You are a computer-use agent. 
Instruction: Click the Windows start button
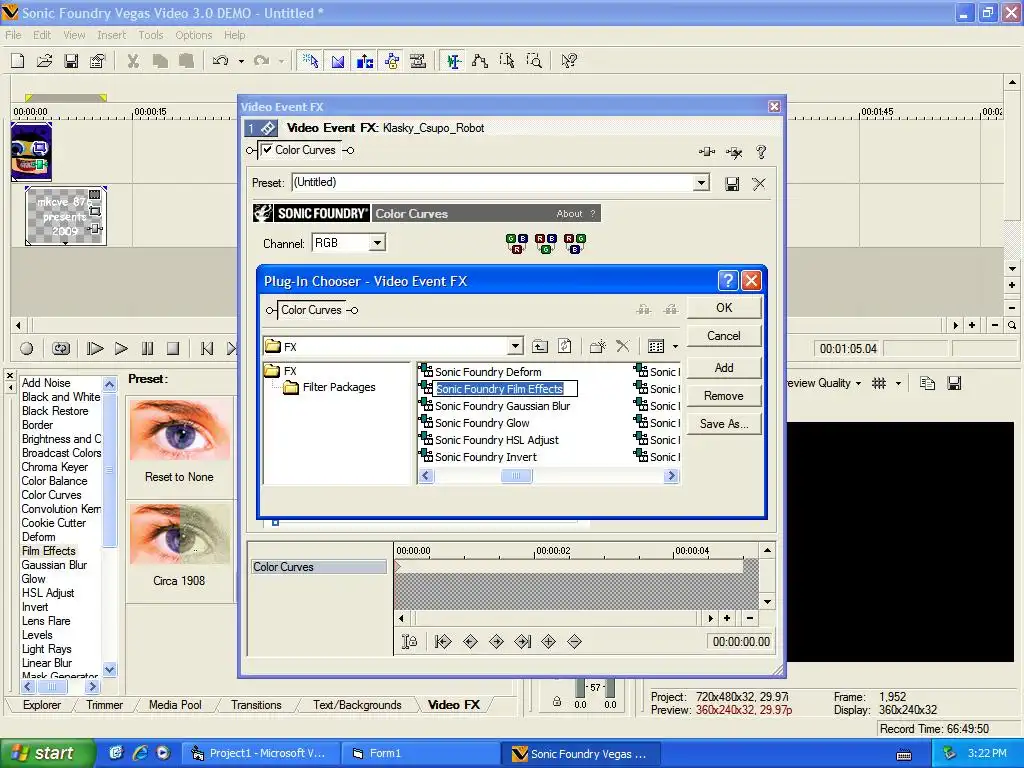46,754
